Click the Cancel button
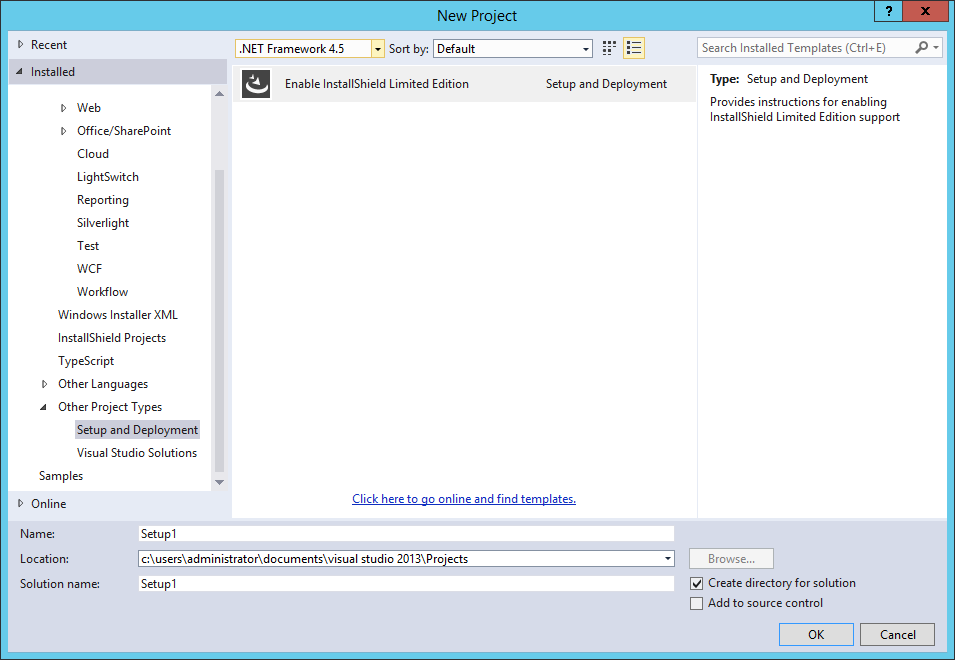955x660 pixels. click(897, 634)
